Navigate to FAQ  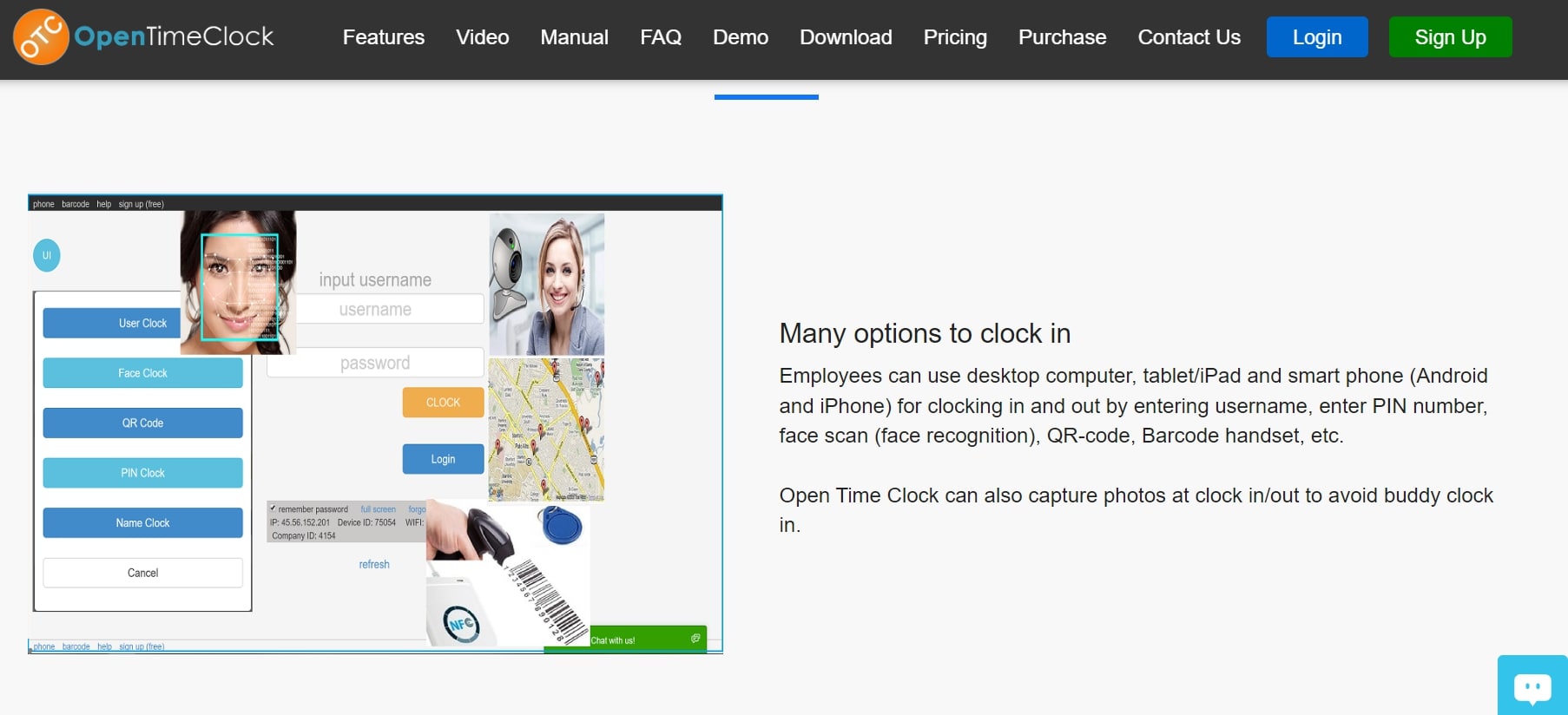[660, 37]
